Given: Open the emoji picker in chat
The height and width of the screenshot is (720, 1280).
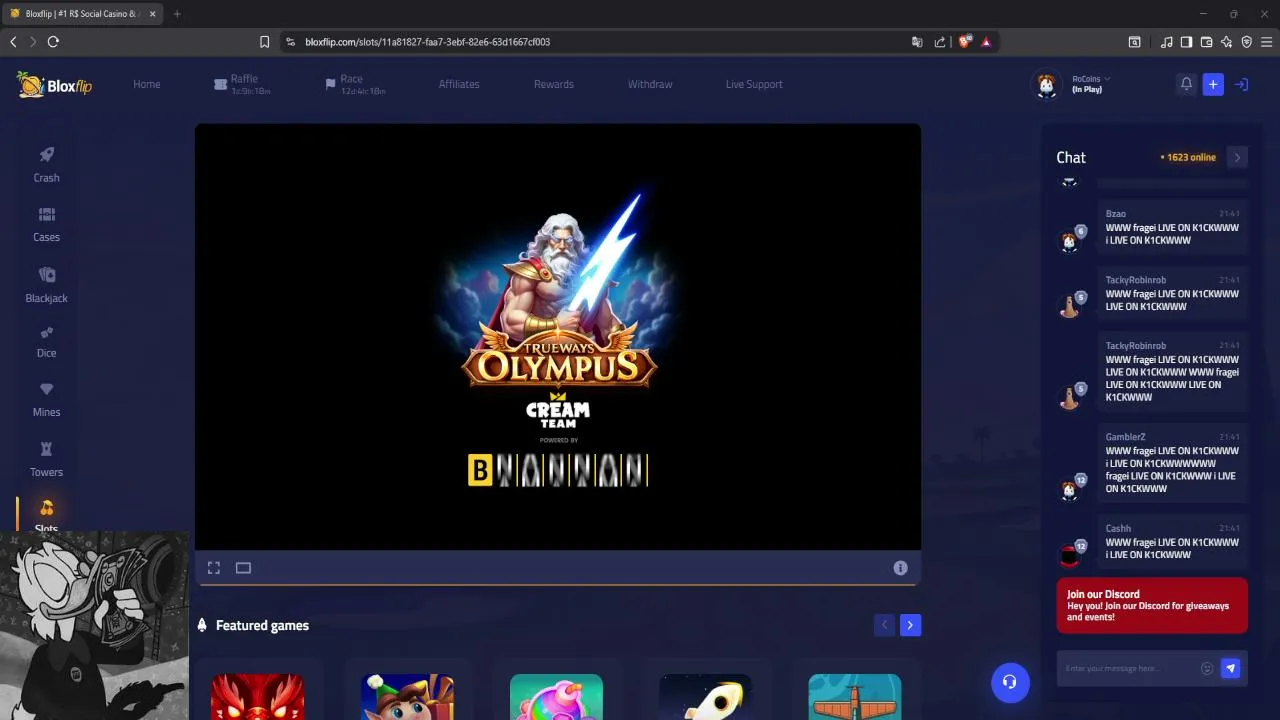Looking at the screenshot, I should (1207, 668).
